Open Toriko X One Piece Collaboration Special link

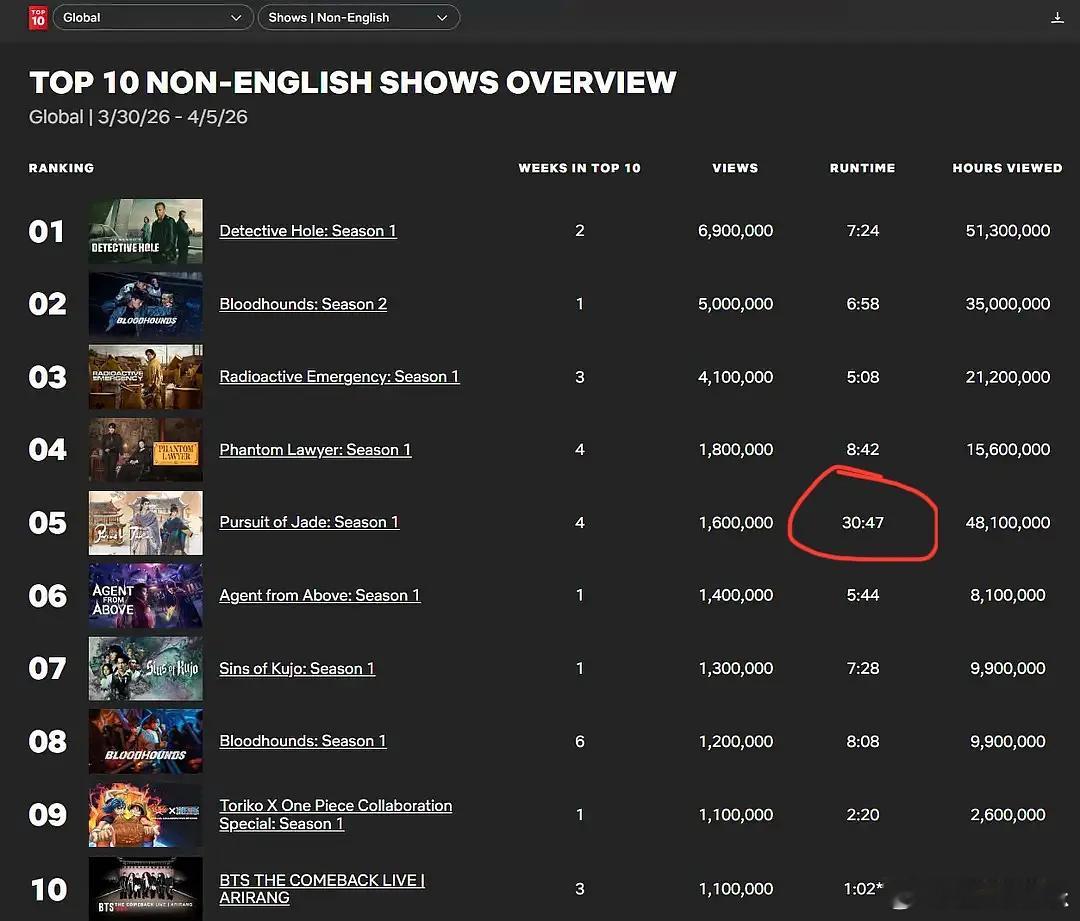pos(335,814)
